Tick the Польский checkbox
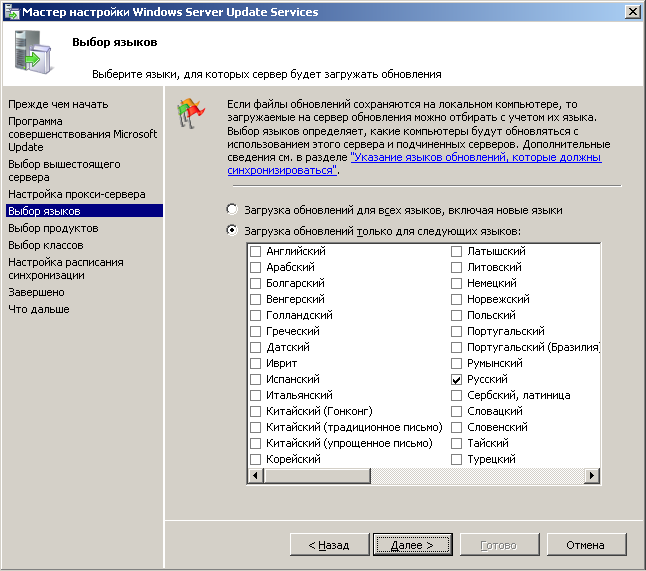 pos(456,315)
